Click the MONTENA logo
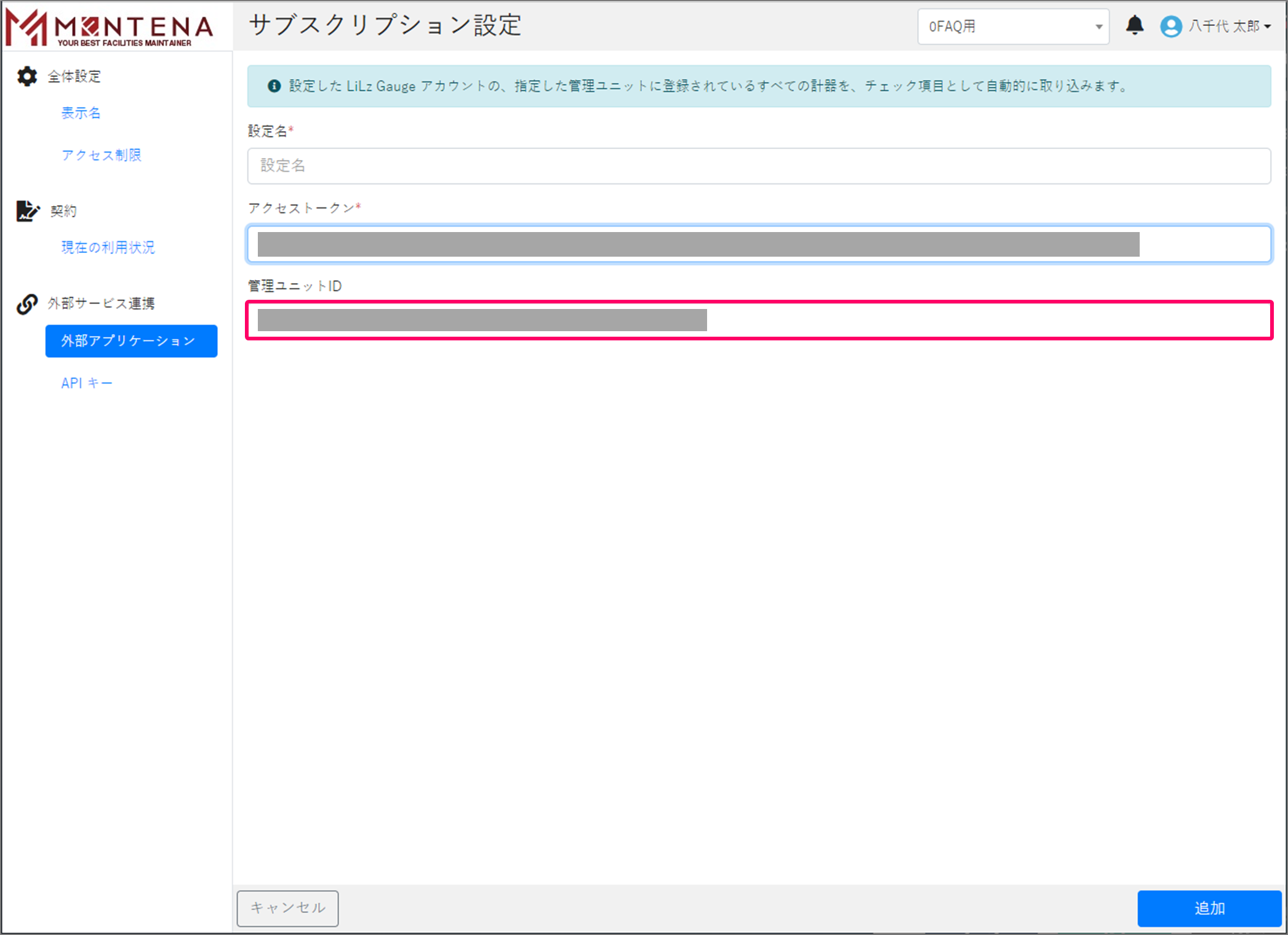The height and width of the screenshot is (935, 1288). pyautogui.click(x=110, y=28)
